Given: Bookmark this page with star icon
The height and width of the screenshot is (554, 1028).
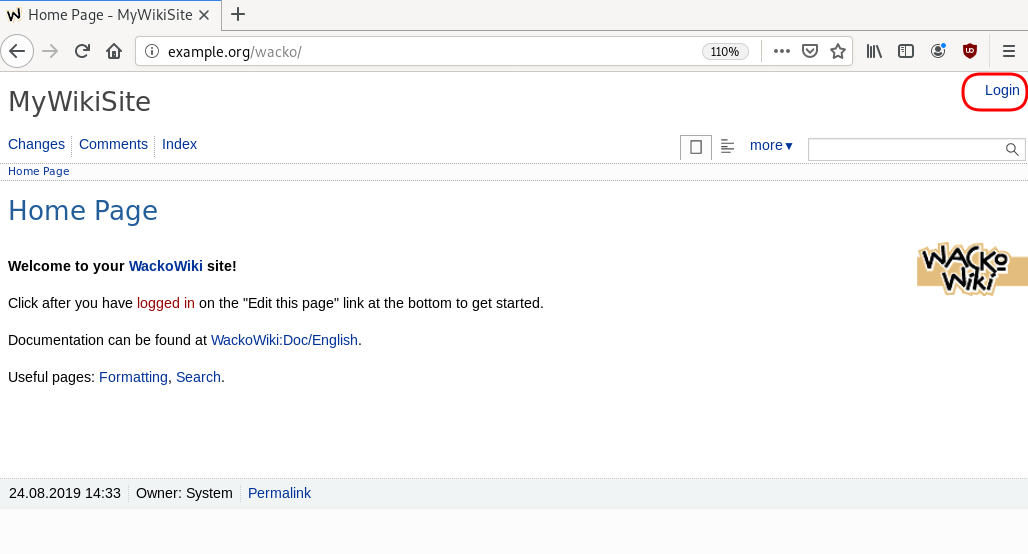Looking at the screenshot, I should point(838,51).
